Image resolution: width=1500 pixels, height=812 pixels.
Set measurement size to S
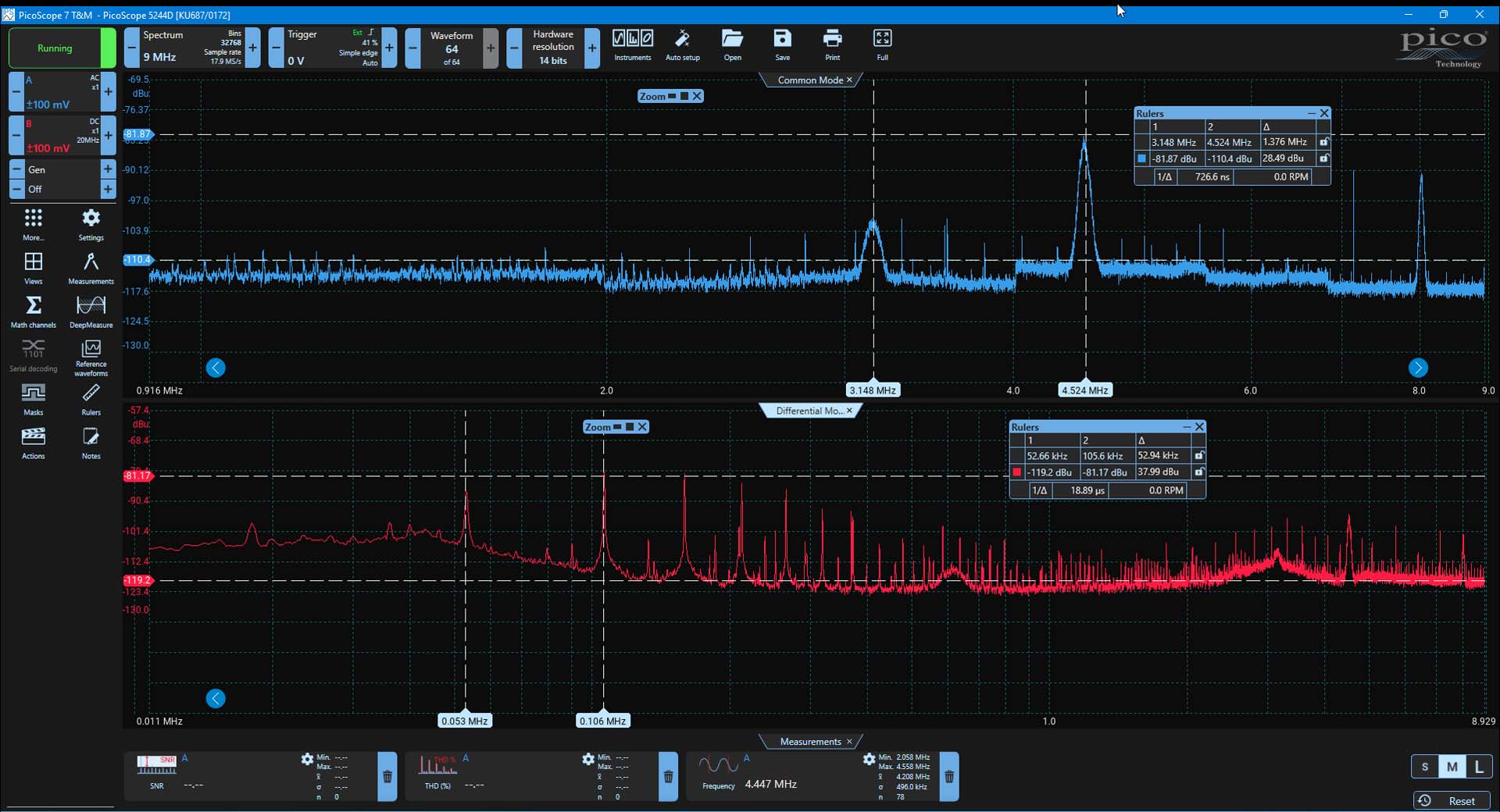pyautogui.click(x=1425, y=767)
